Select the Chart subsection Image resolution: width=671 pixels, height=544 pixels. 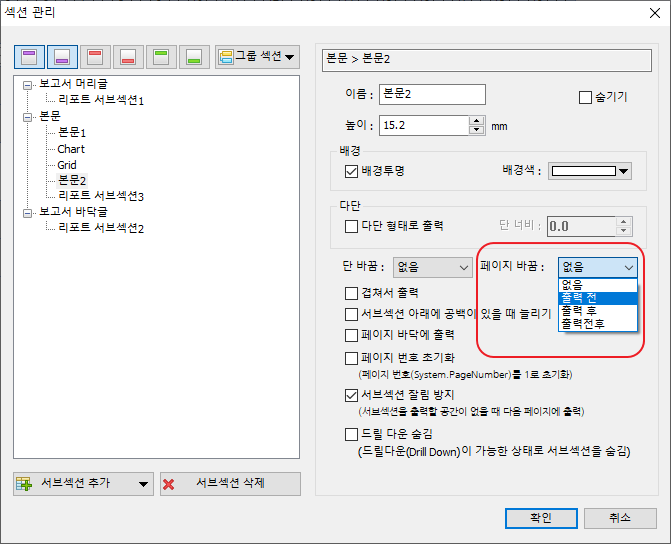71,149
